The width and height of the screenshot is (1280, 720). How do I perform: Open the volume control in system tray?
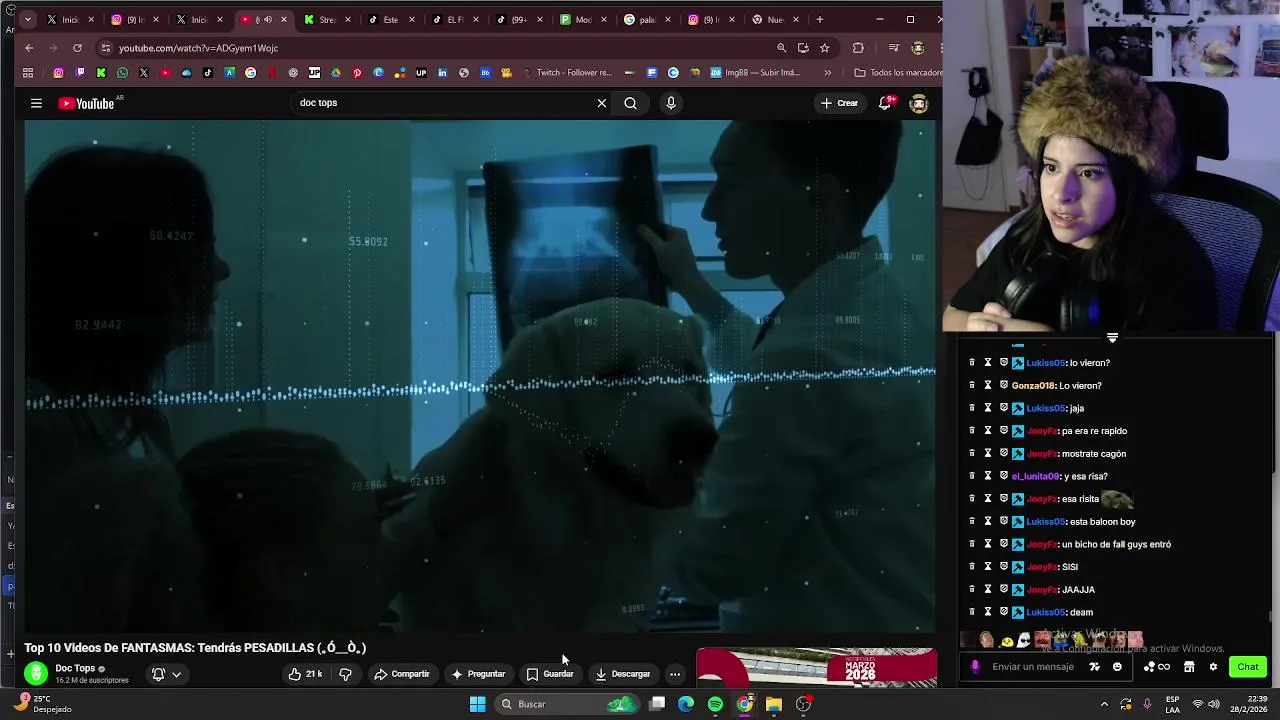1215,704
